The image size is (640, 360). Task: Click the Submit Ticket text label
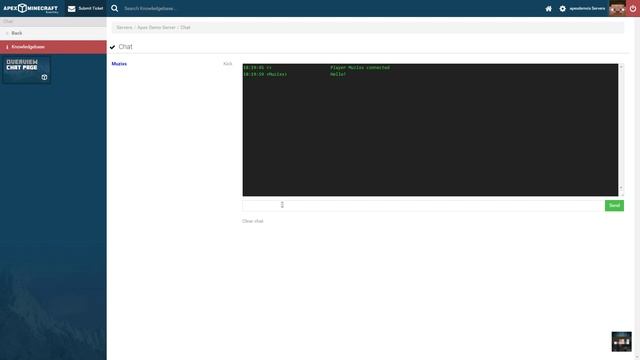[x=91, y=9]
